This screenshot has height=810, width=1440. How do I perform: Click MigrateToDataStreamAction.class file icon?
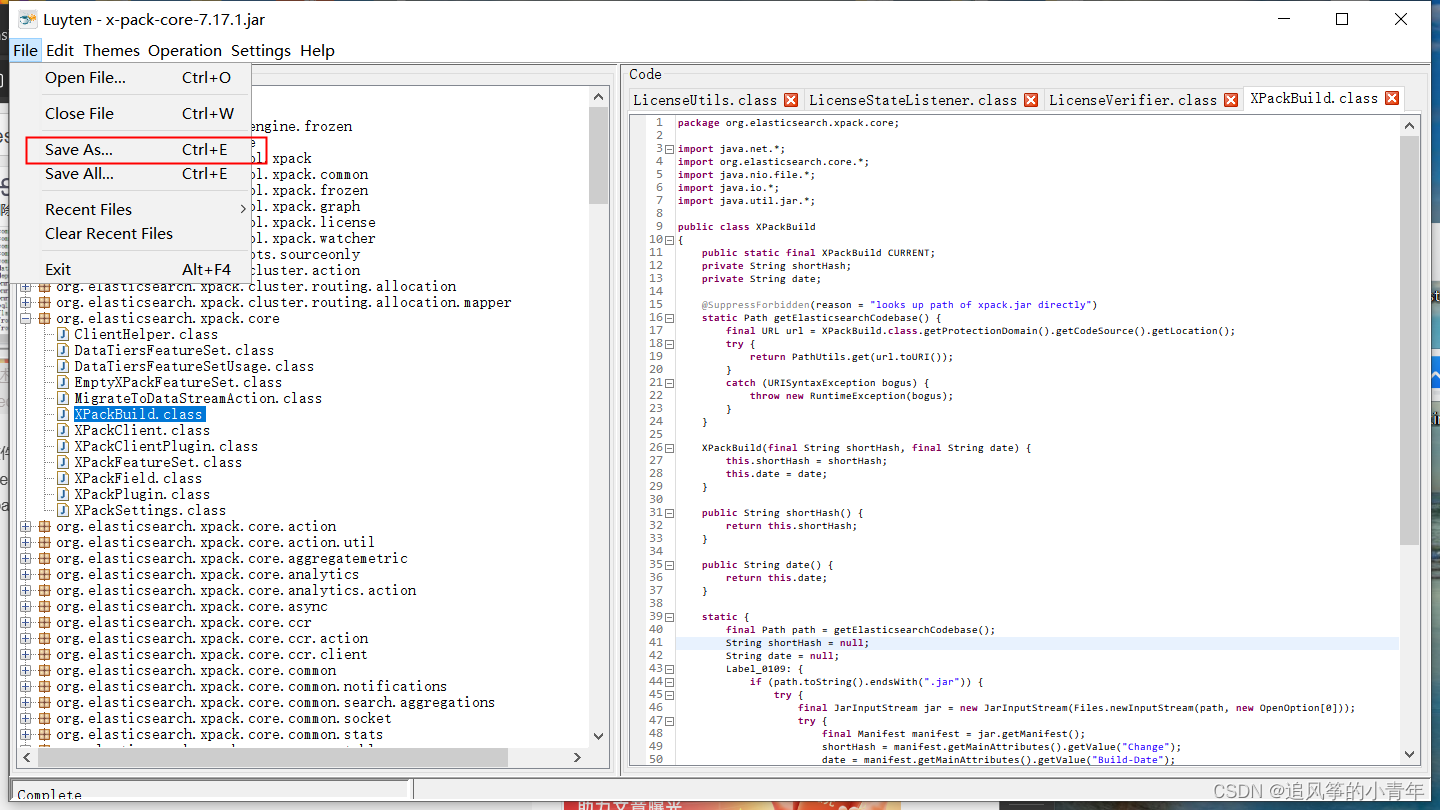pos(63,399)
